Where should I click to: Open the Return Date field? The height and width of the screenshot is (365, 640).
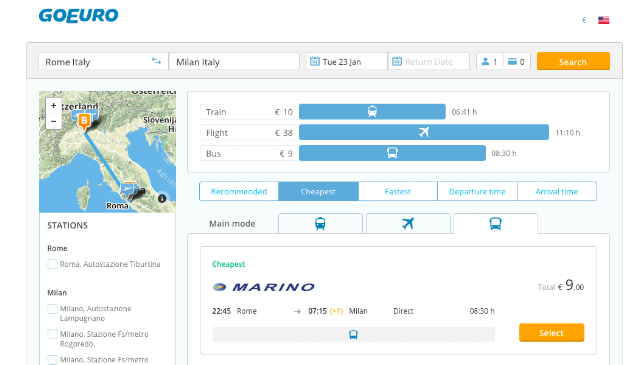coord(429,62)
